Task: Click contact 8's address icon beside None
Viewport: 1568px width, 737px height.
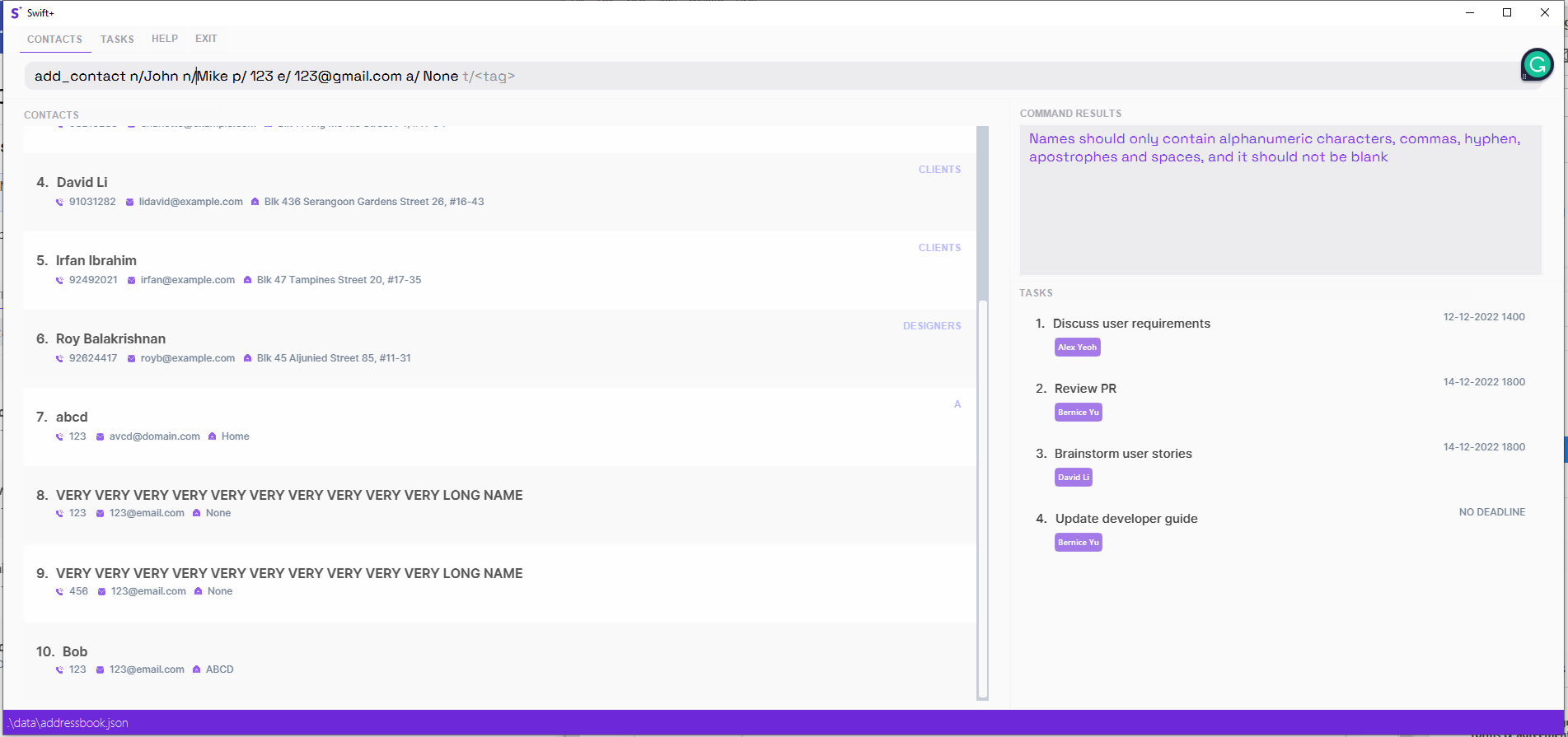Action: (x=196, y=513)
